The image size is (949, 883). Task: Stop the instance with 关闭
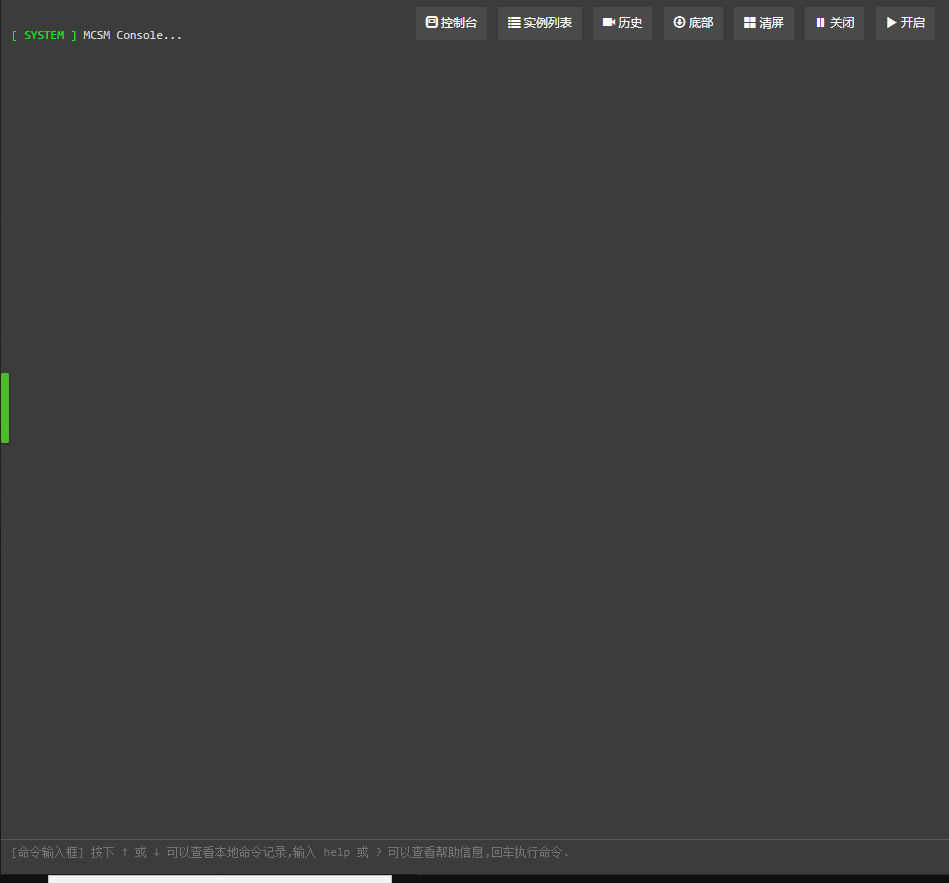[834, 23]
